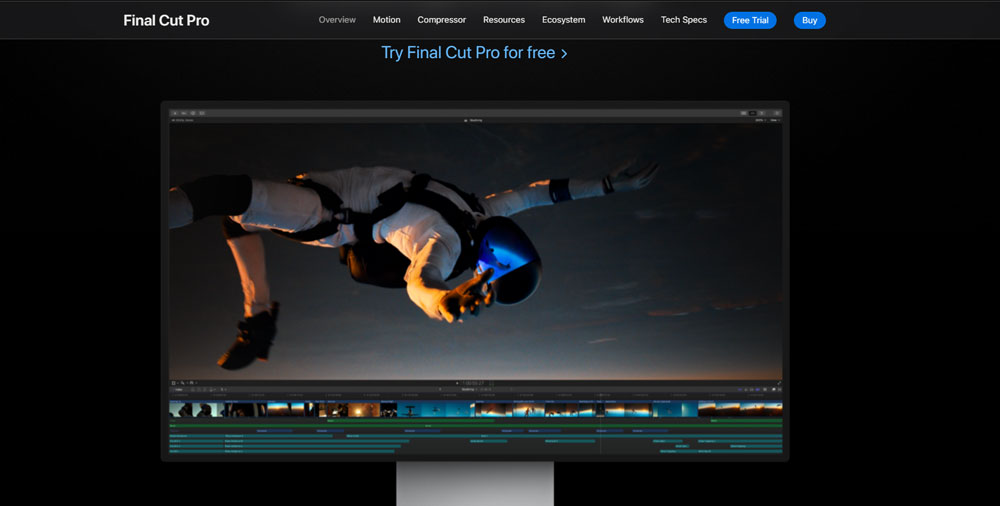The image size is (1000, 506).
Task: Click the viewer timecode below the skydiver preview
Action: 473,383
